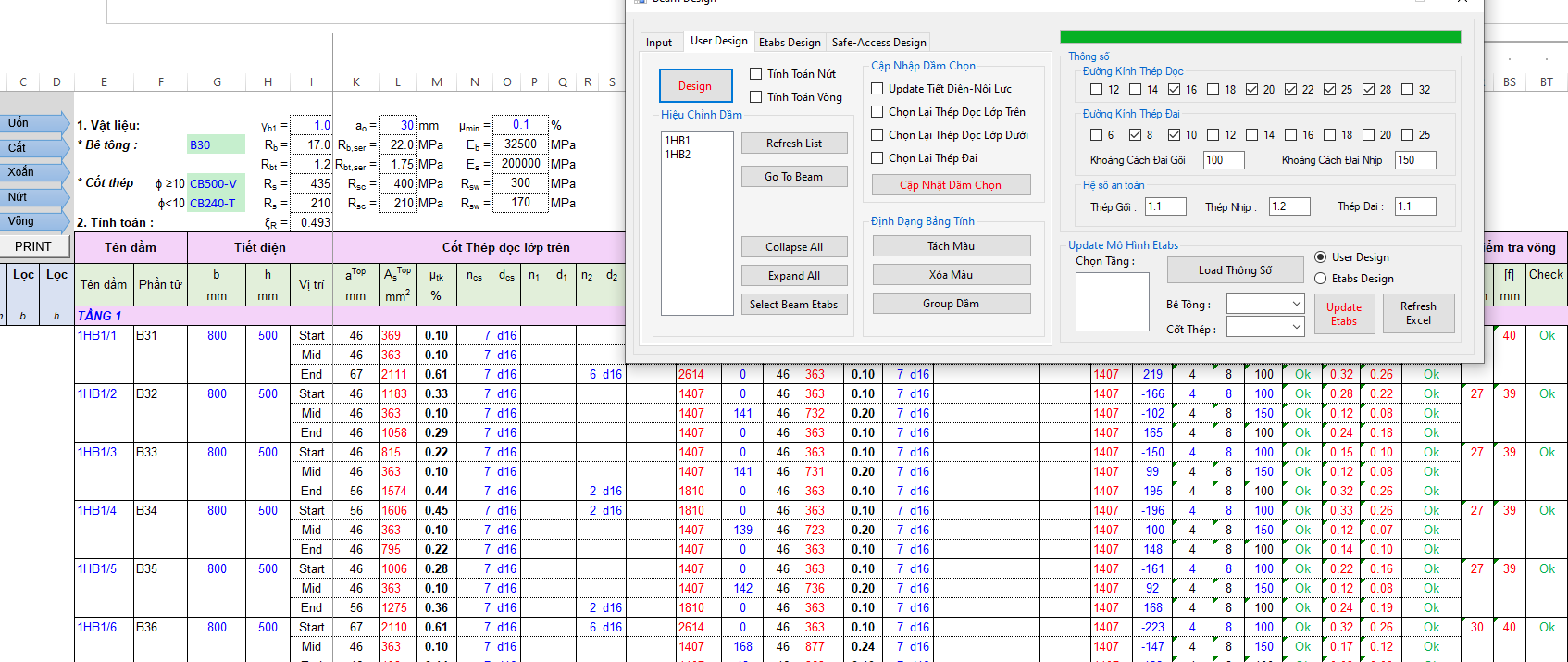Open the User Design tab
Image resolution: width=1568 pixels, height=662 pixels.
[719, 41]
